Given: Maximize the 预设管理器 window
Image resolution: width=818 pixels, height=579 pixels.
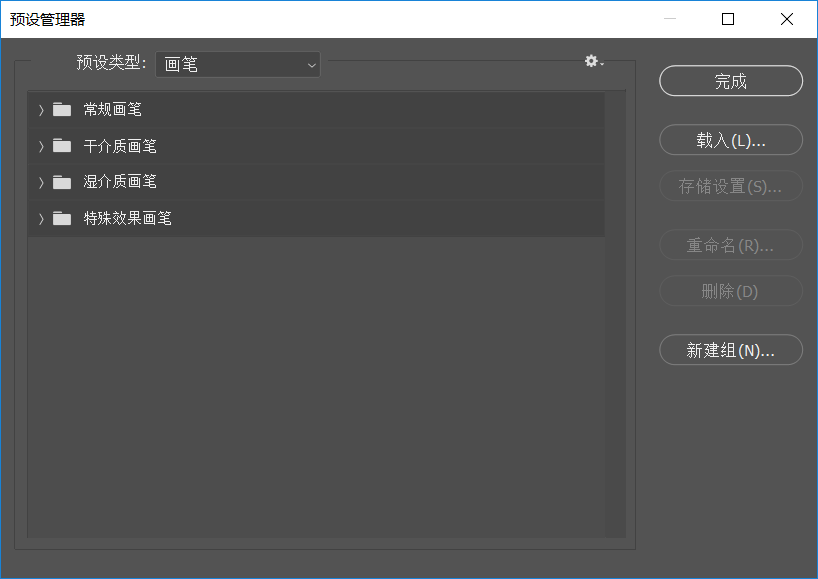Looking at the screenshot, I should (x=728, y=19).
